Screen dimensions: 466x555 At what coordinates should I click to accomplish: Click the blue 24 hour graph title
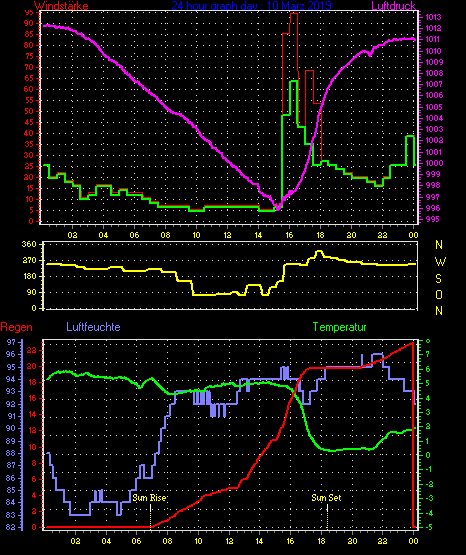pos(252,5)
